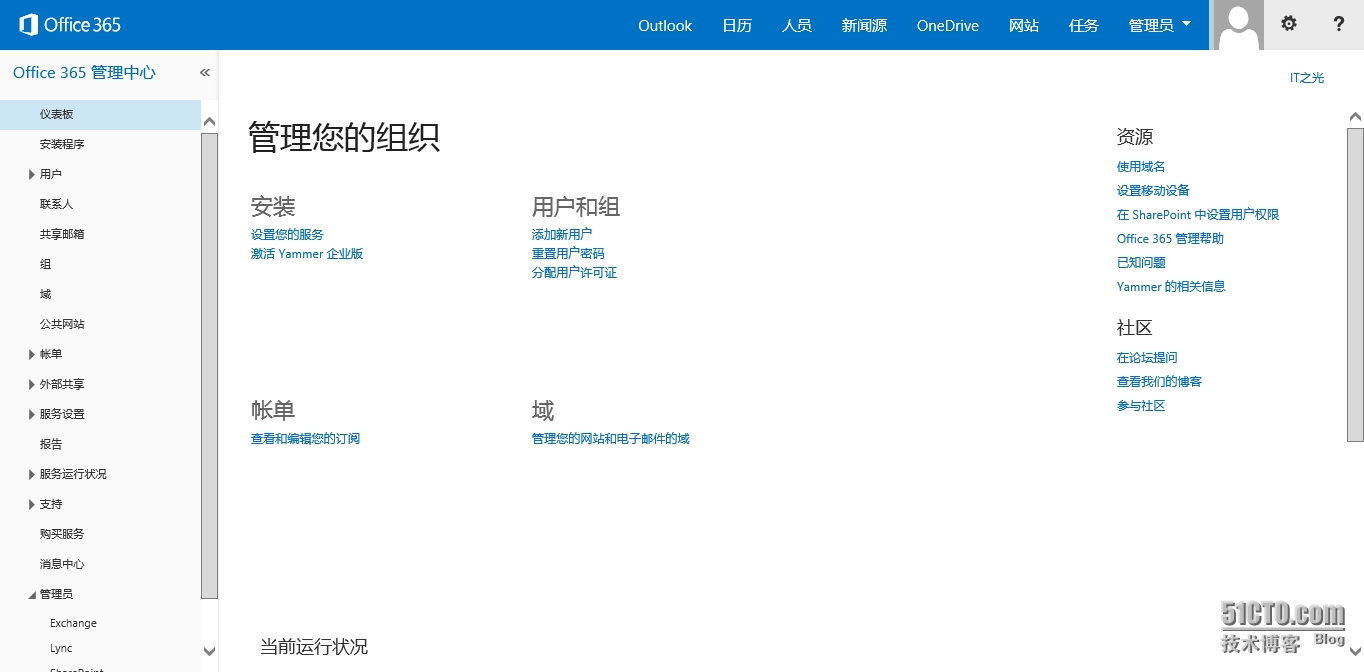Select 仪表板 in the sidebar

[x=57, y=114]
